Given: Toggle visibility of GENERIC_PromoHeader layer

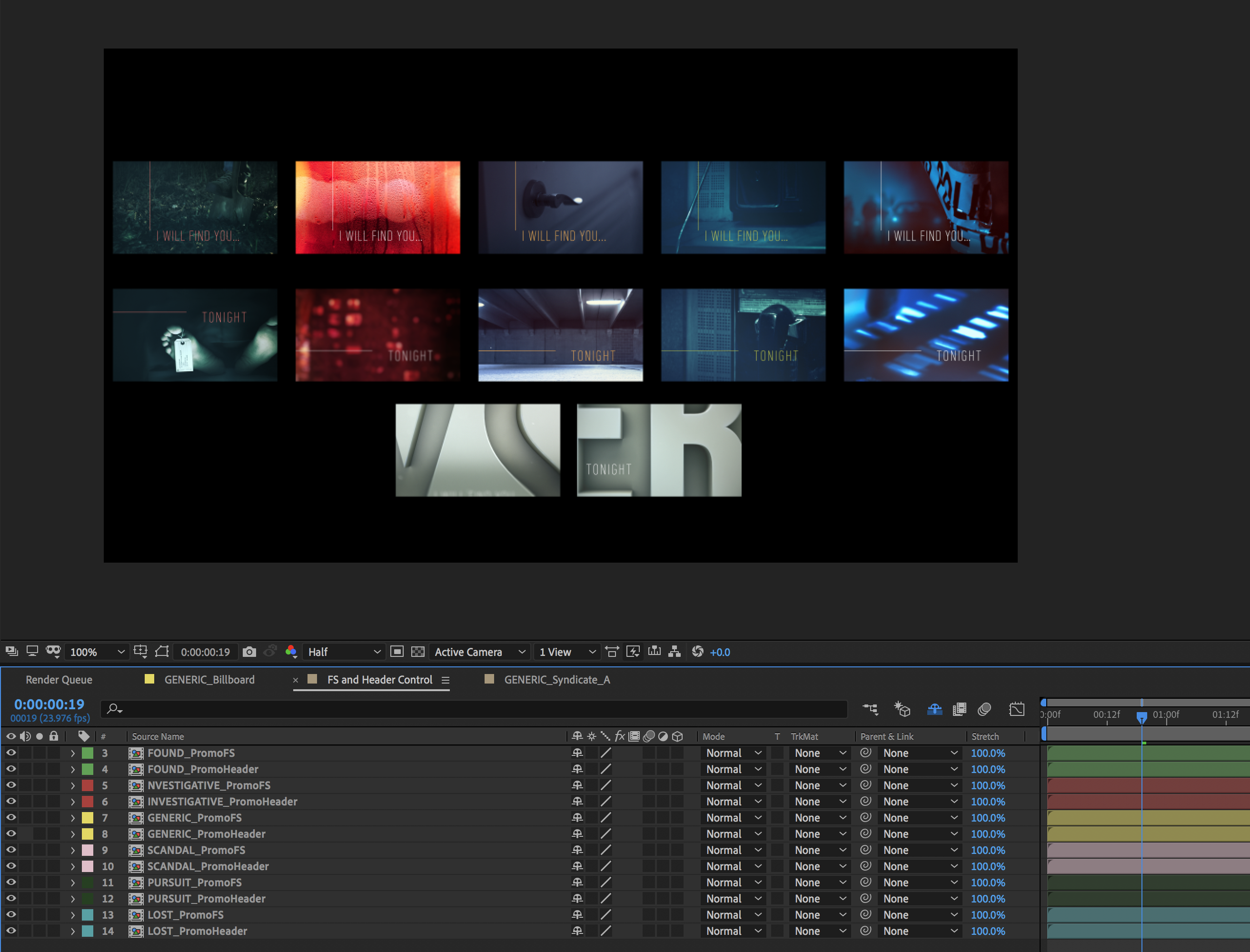Looking at the screenshot, I should (x=11, y=833).
